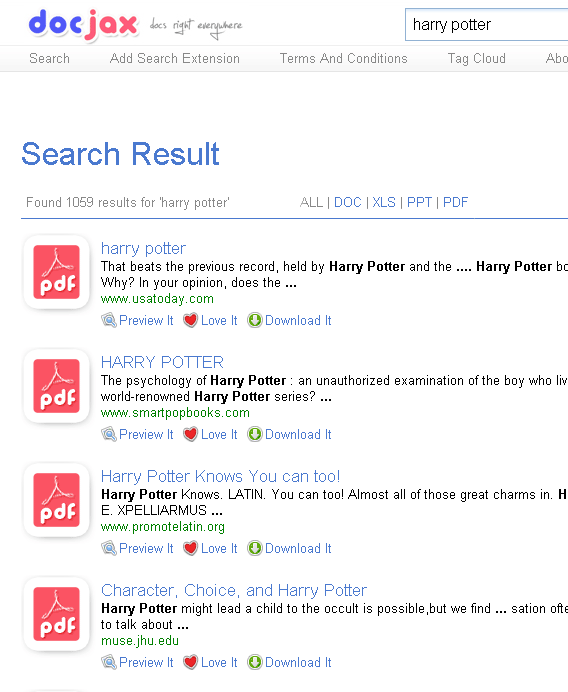
Task: Click 'Love It' under usatoday result
Action: click(219, 320)
